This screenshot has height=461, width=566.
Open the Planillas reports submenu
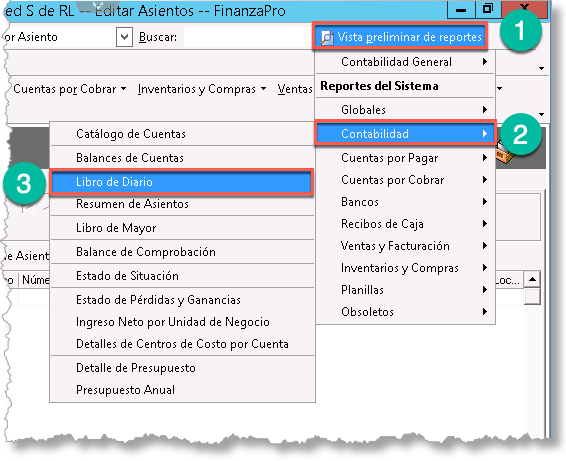coord(405,290)
